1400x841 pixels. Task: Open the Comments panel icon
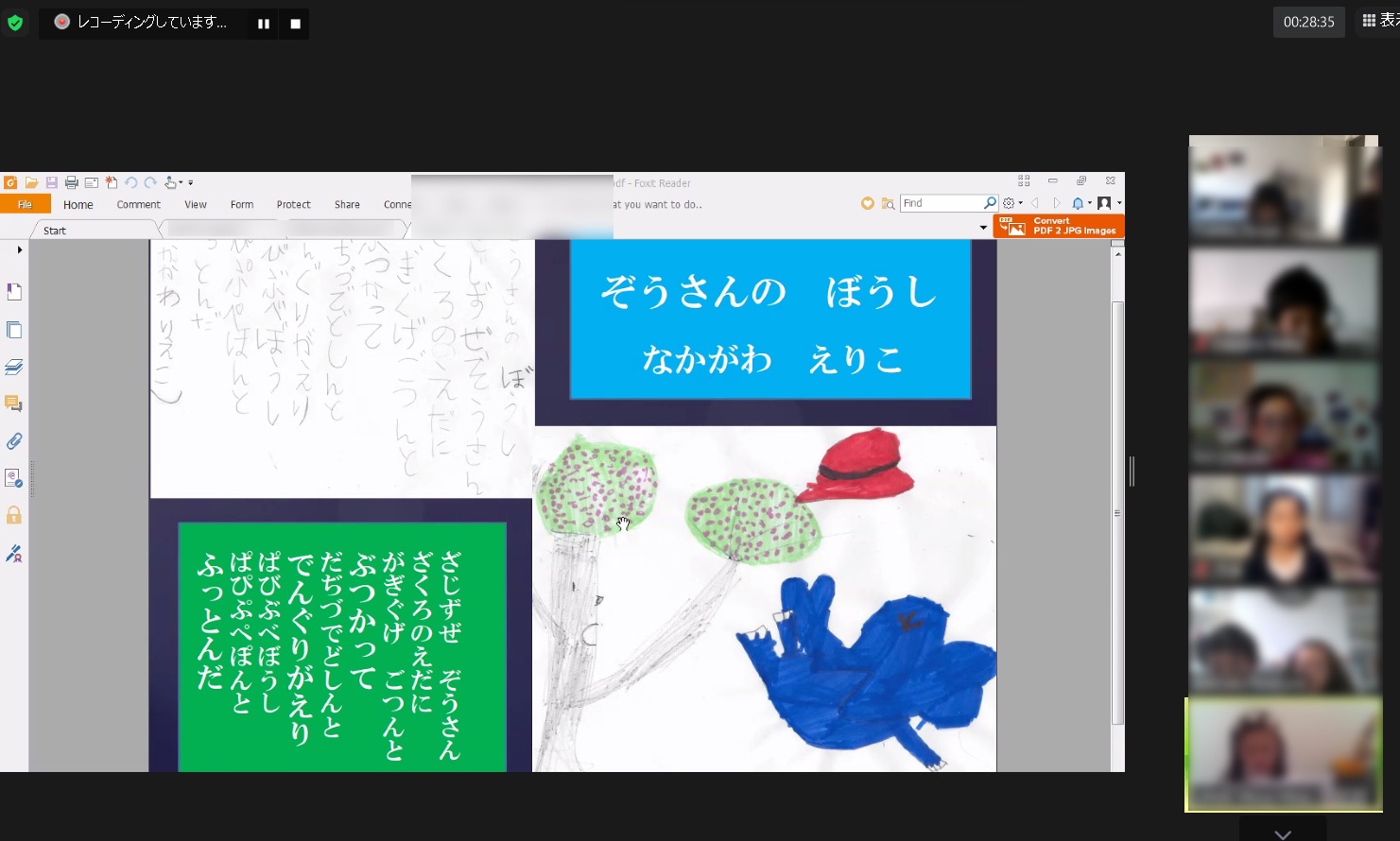14,403
